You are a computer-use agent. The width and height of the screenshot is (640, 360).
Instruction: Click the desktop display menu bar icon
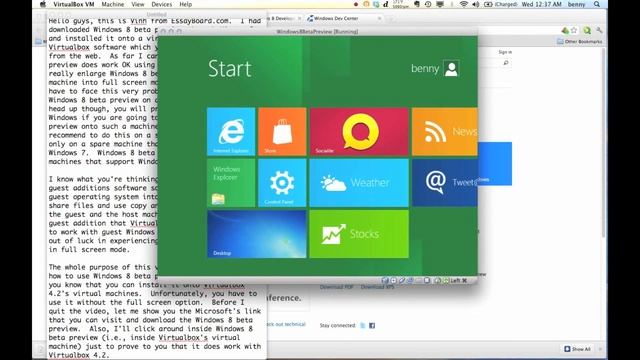coord(440,4)
